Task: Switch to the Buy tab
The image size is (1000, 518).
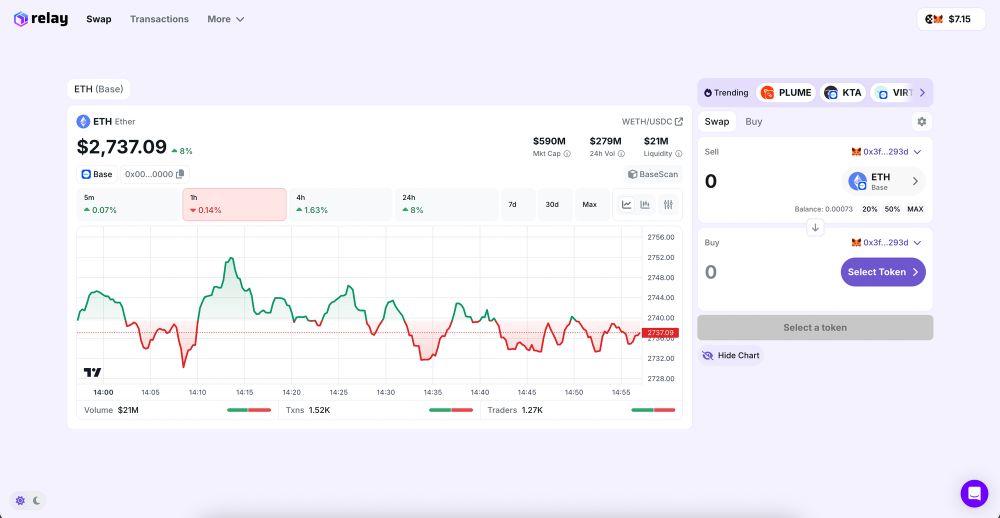Action: point(754,121)
